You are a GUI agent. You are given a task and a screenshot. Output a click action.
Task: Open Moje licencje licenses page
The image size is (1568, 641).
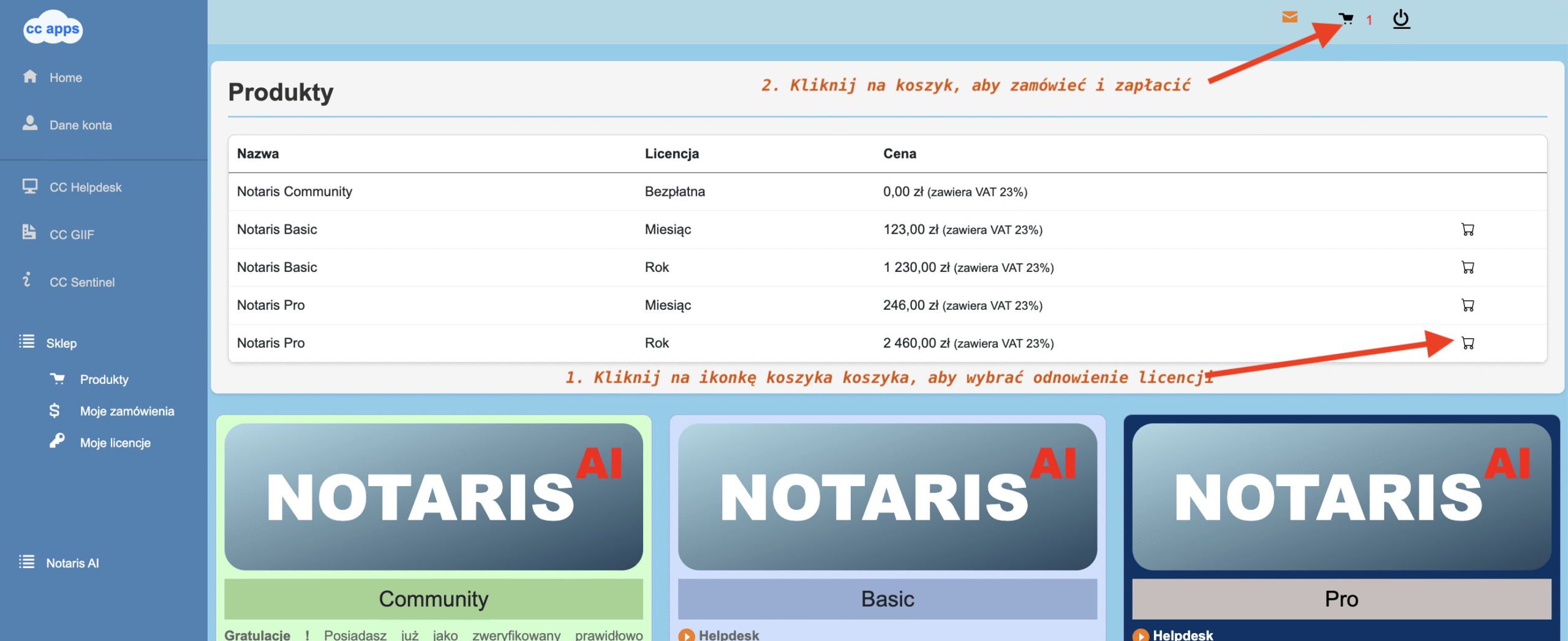(x=115, y=443)
